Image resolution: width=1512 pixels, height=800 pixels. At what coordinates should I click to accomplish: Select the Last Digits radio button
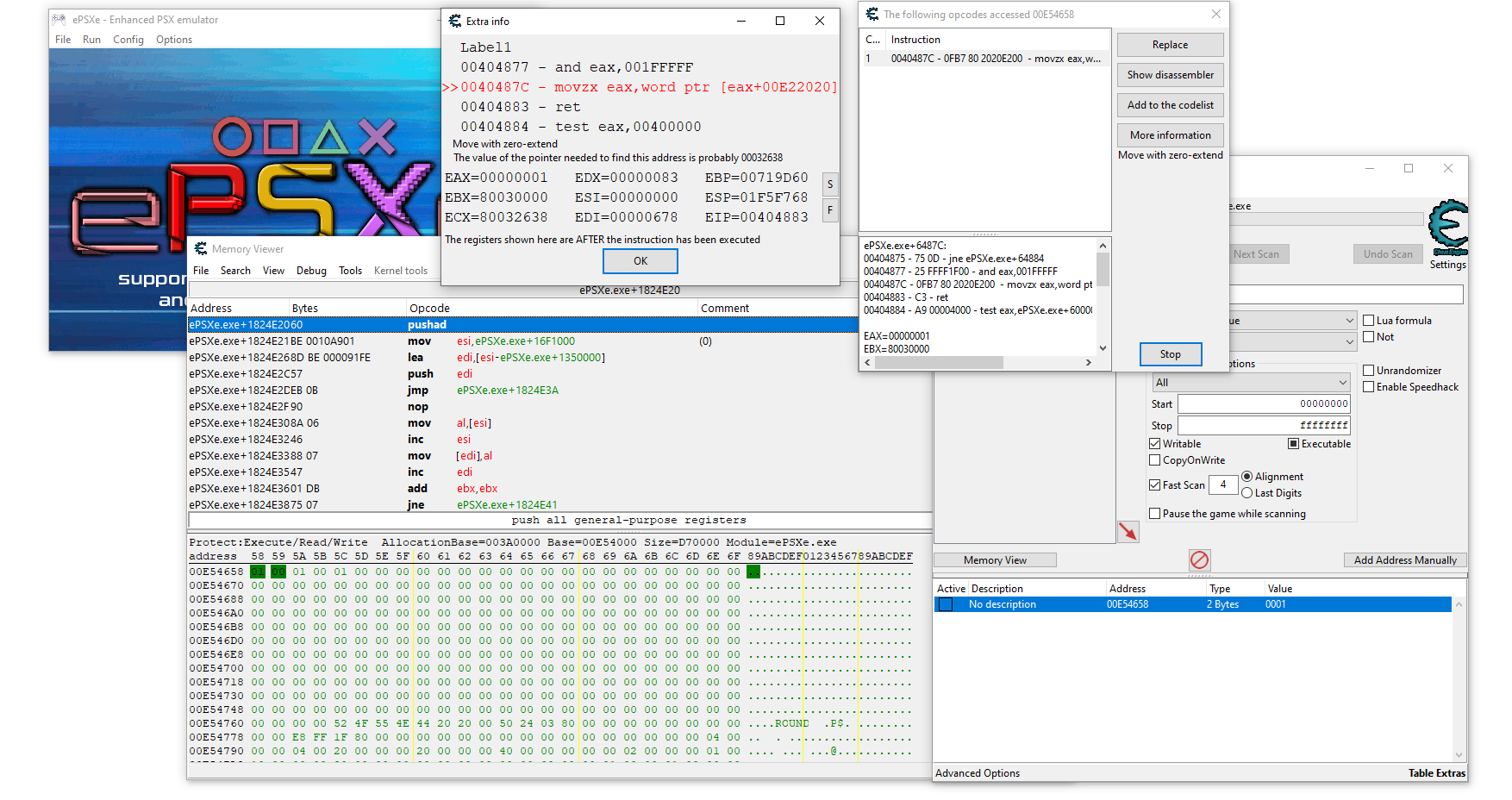1246,492
